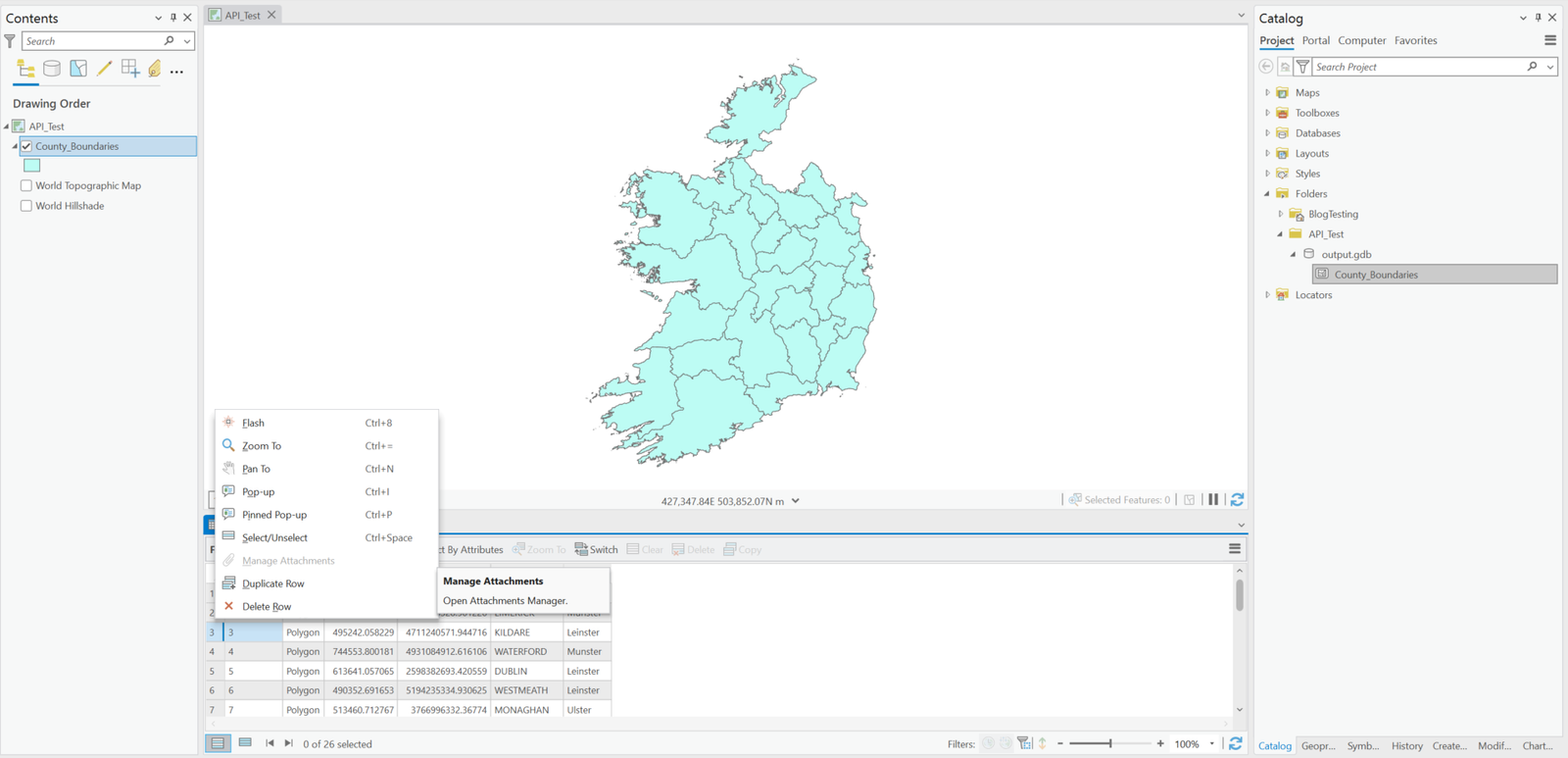The image size is (1568, 758).
Task: Collapse Folders node in Catalog
Action: [x=1267, y=194]
